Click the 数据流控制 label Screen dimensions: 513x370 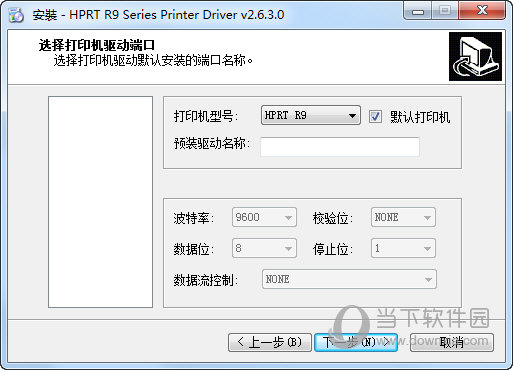pos(206,280)
